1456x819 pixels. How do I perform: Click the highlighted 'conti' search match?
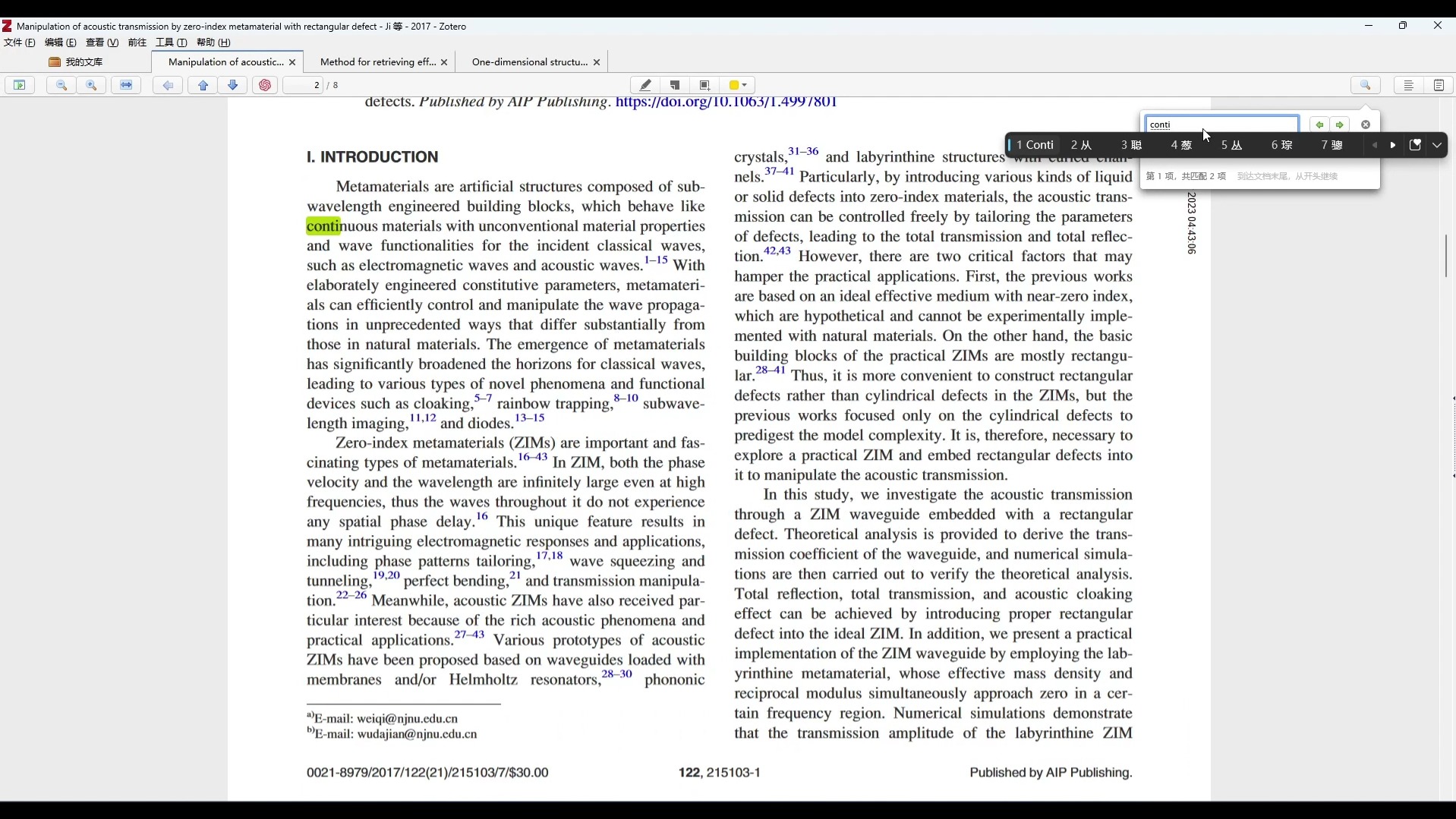coord(323,226)
